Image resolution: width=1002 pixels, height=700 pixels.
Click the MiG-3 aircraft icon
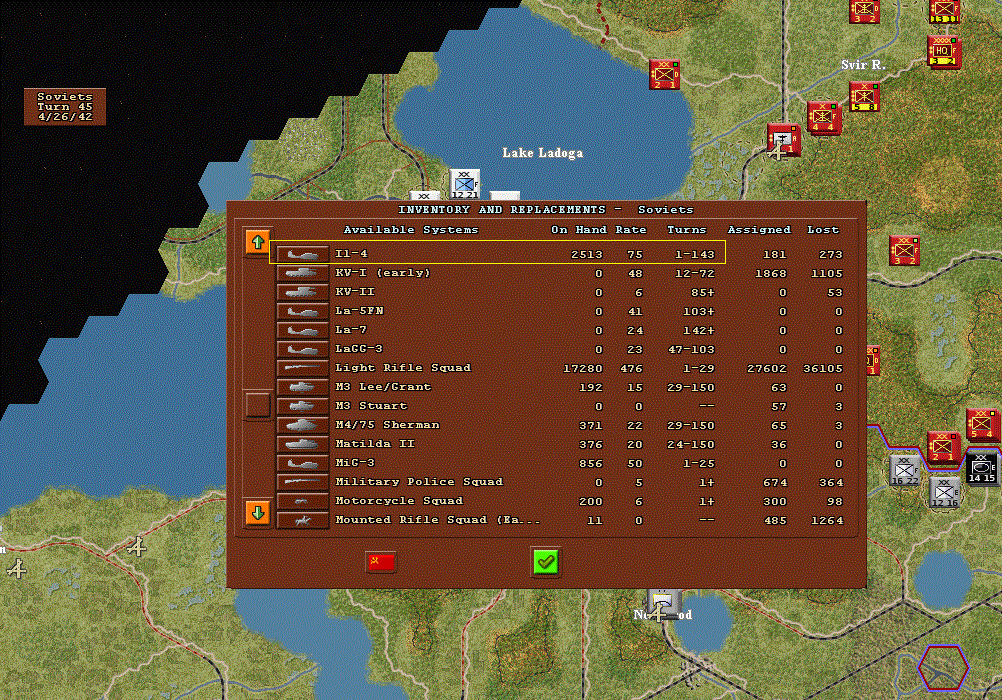coord(303,463)
